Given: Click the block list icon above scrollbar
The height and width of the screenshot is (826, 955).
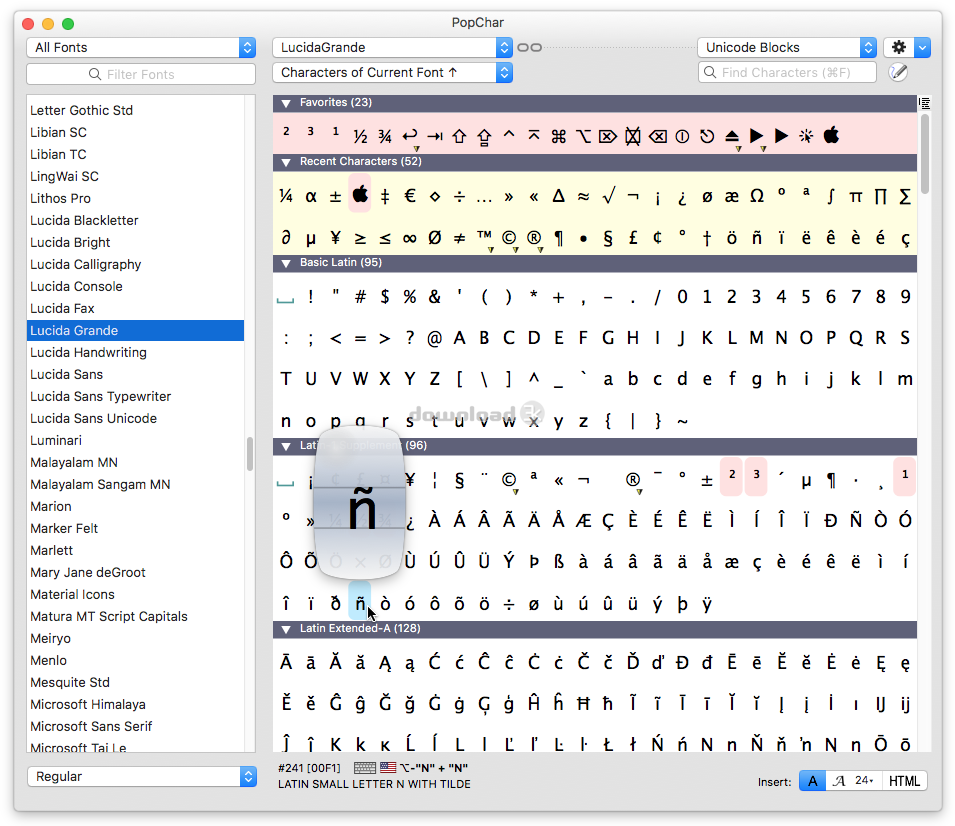Looking at the screenshot, I should pos(925,103).
